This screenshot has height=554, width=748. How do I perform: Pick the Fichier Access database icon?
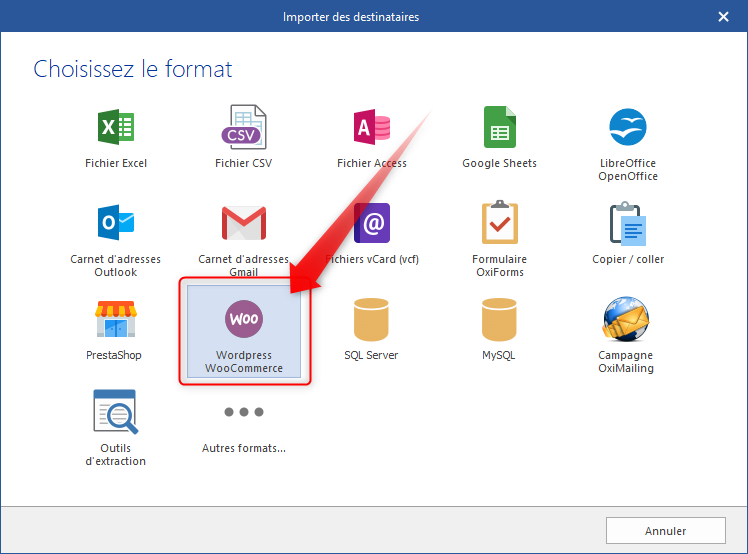click(372, 127)
